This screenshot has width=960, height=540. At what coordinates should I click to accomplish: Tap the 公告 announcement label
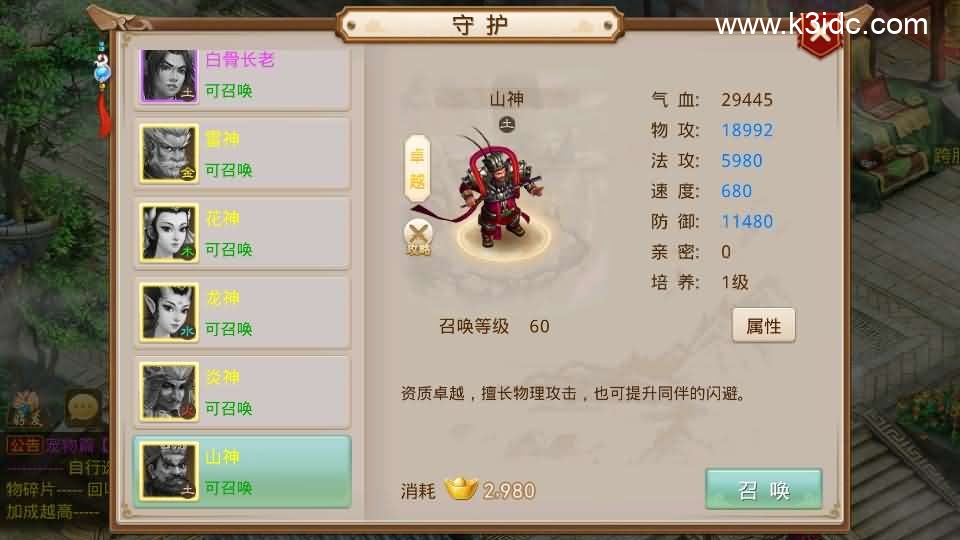(x=24, y=446)
